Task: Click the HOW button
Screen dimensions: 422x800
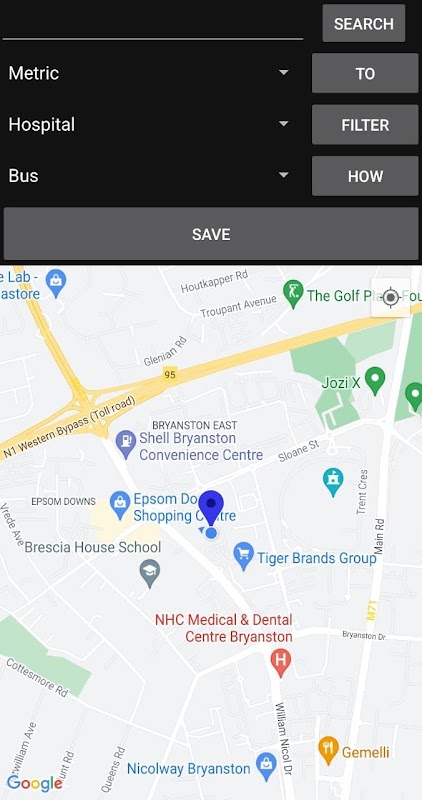Action: tap(365, 176)
